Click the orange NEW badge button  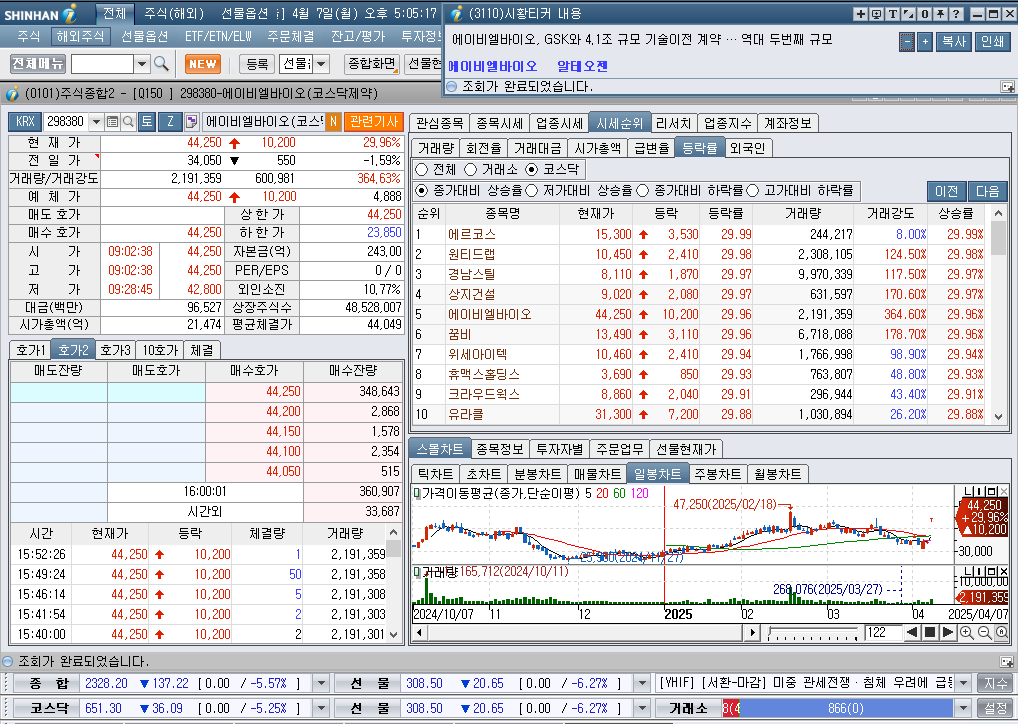click(203, 64)
